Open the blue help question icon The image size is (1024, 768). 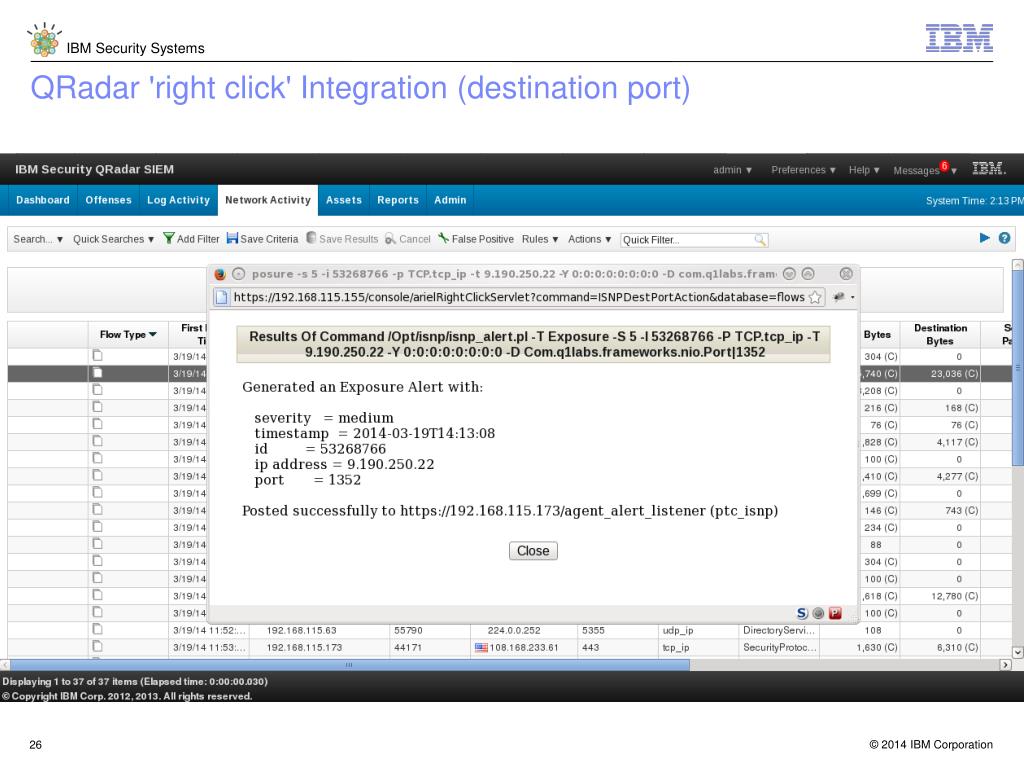pos(1004,238)
